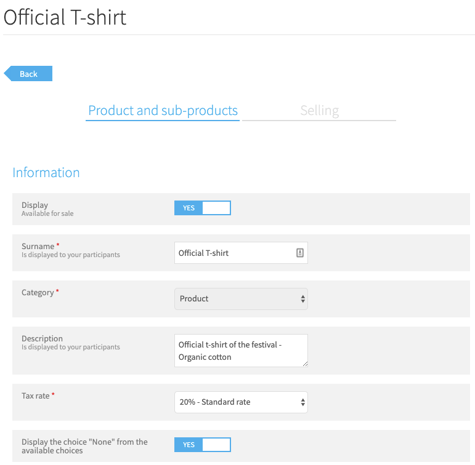Click the Official T-shirt page title

point(65,17)
